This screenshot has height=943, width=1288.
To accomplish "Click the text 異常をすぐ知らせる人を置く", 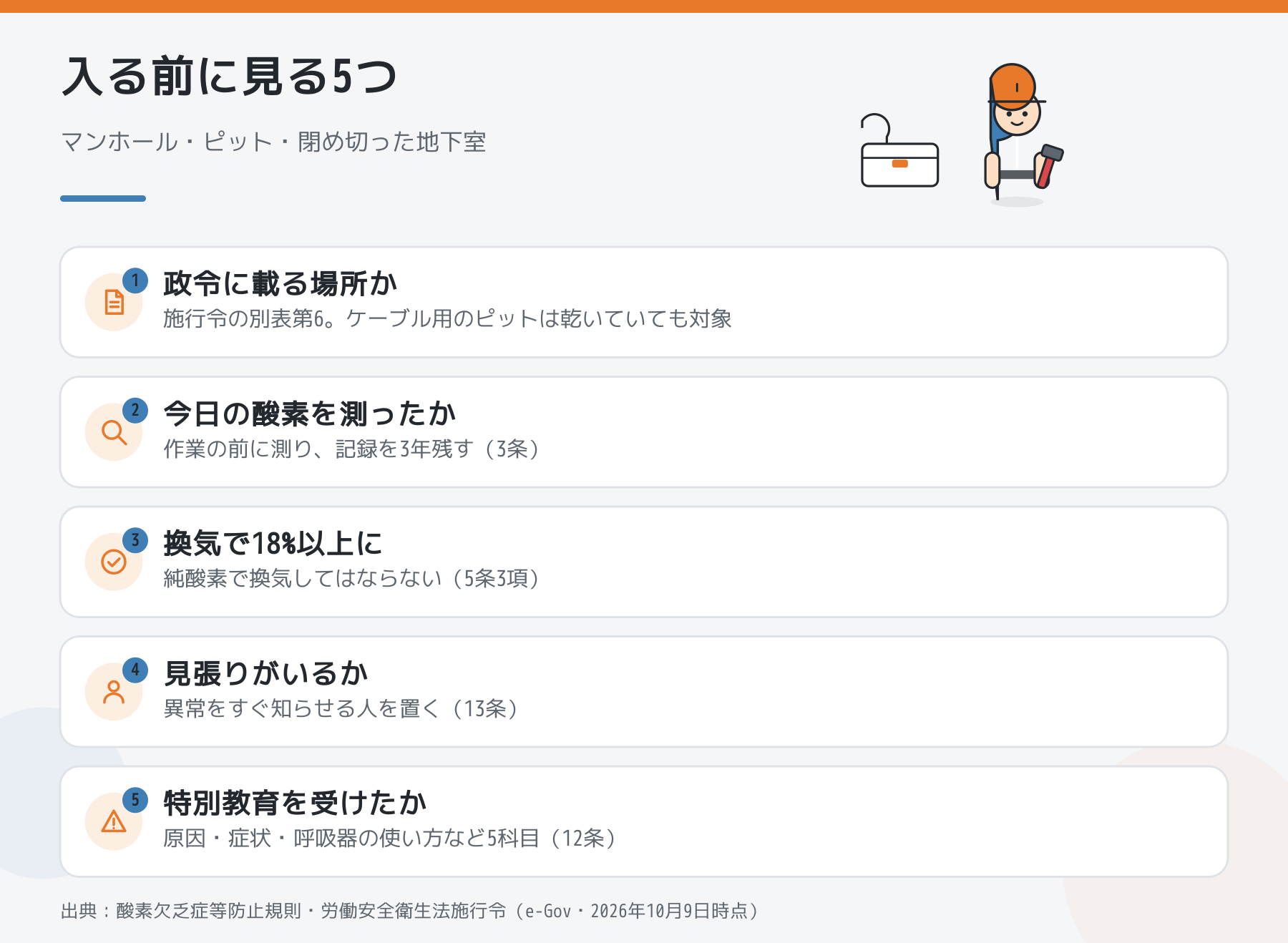I will coord(301,708).
